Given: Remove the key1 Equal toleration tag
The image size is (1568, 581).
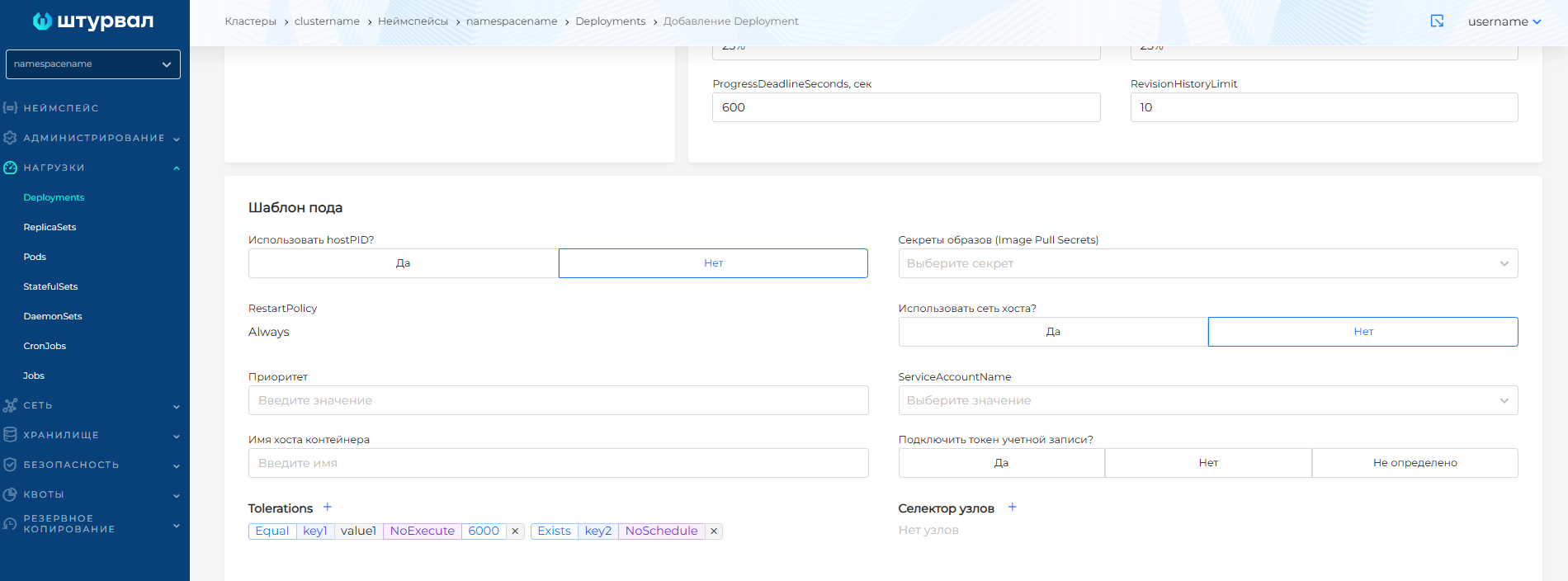Looking at the screenshot, I should coord(515,531).
